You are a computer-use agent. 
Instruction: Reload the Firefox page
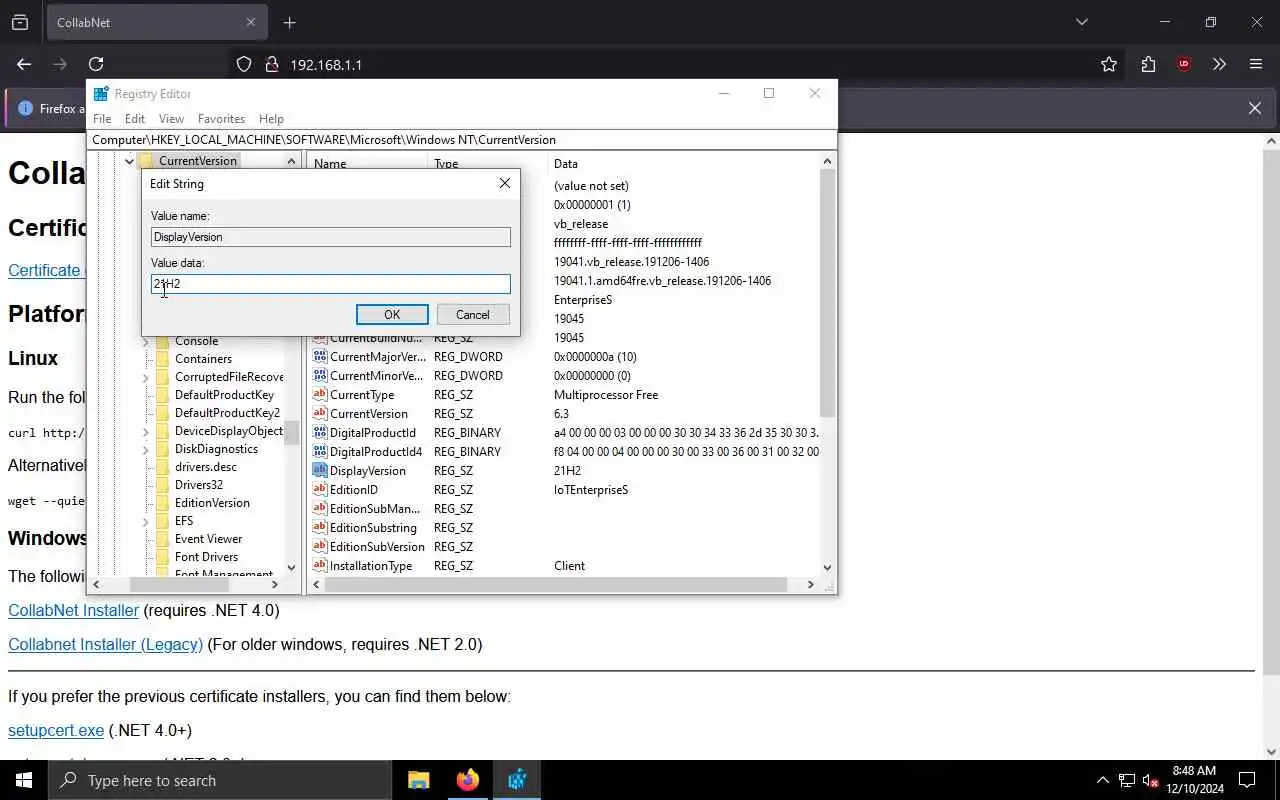(x=96, y=64)
